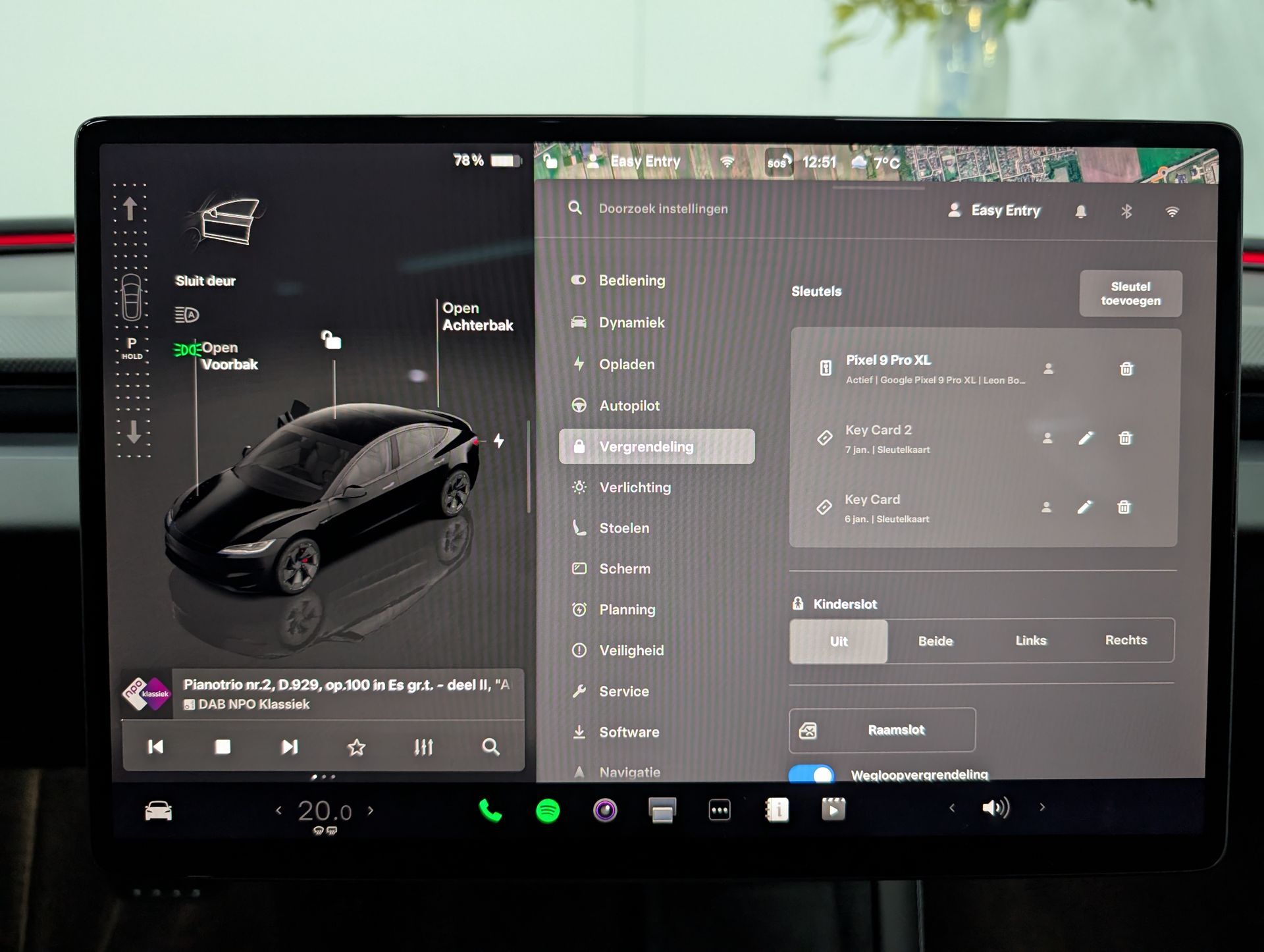
Task: Go to the Verlichting settings
Action: click(x=635, y=488)
